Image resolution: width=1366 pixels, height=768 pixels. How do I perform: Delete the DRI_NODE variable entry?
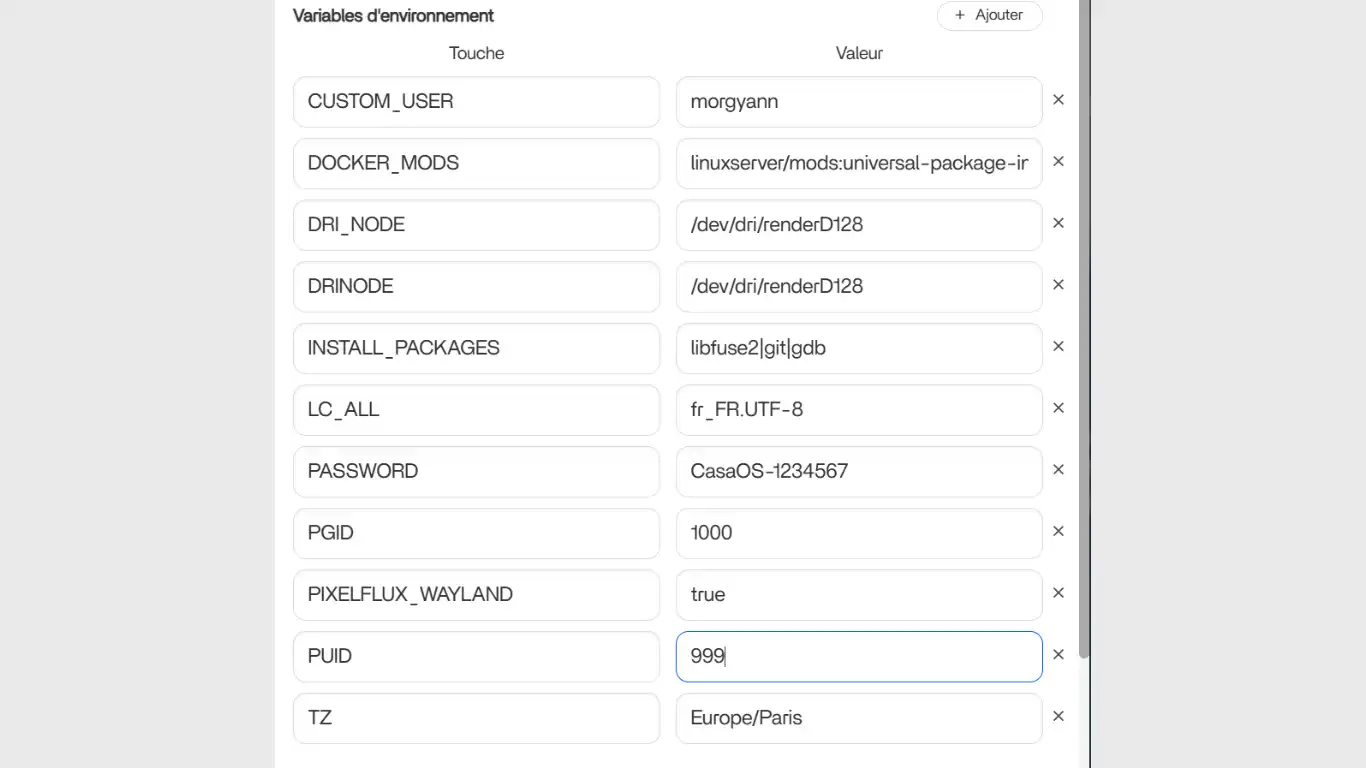[1058, 223]
